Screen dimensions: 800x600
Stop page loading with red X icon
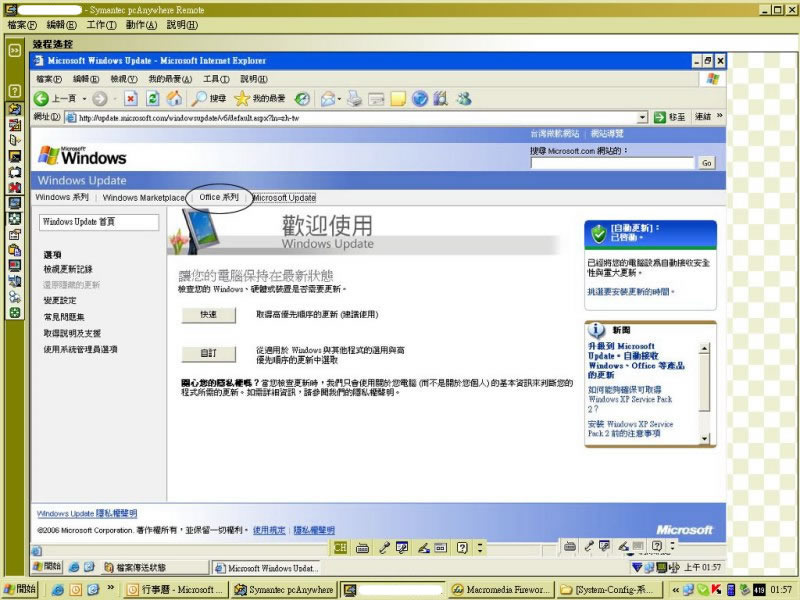(x=131, y=98)
